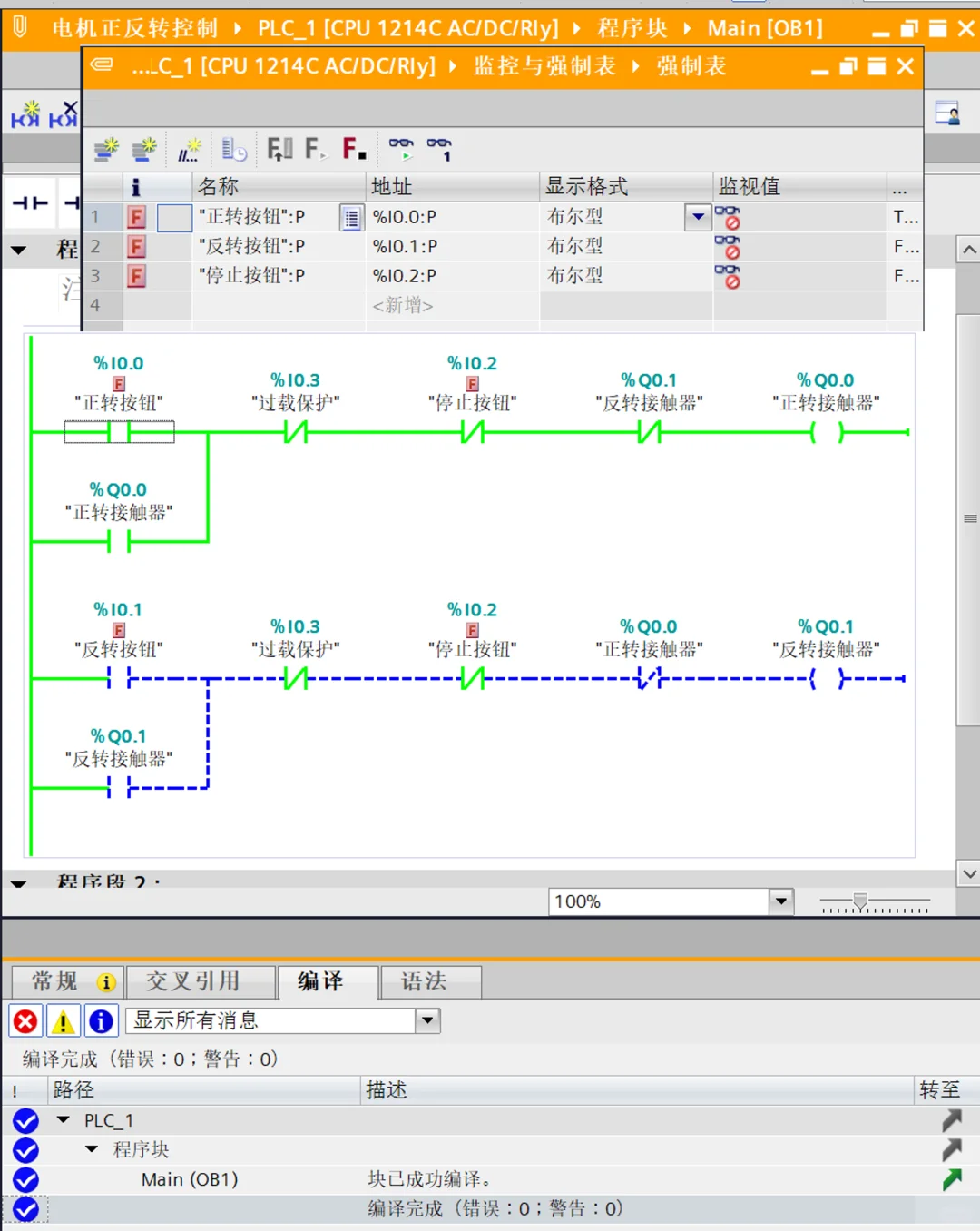The width and height of the screenshot is (980, 1231).
Task: Toggle the red error message filter
Action: tap(25, 1021)
